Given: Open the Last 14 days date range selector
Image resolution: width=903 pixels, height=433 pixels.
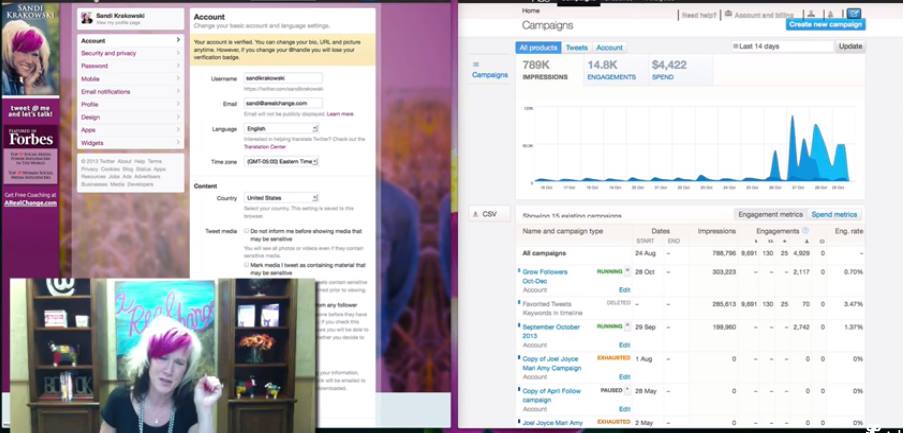Looking at the screenshot, I should pos(783,46).
